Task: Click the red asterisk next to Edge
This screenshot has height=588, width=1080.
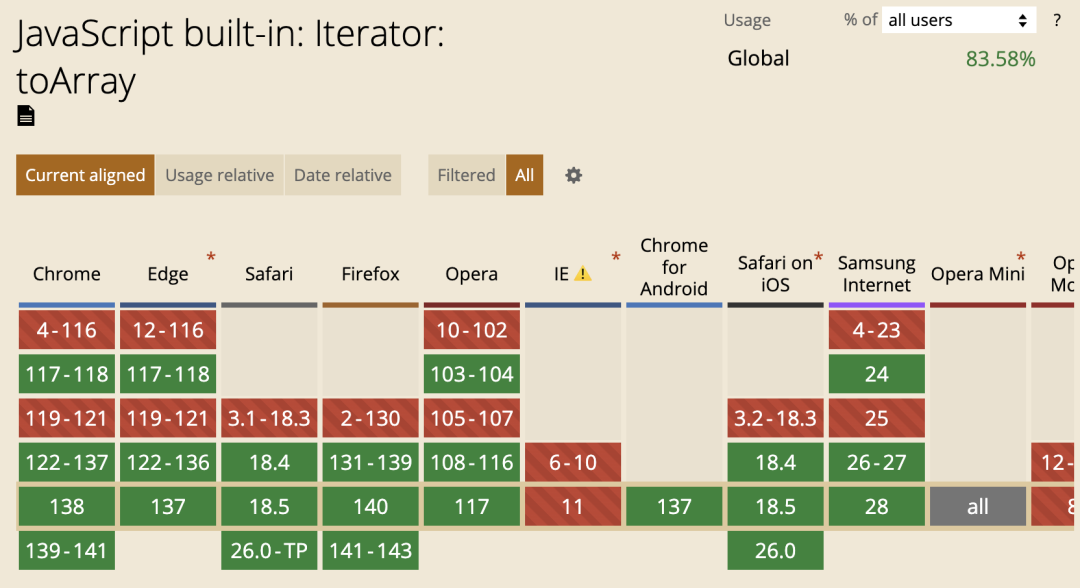Action: tap(211, 257)
